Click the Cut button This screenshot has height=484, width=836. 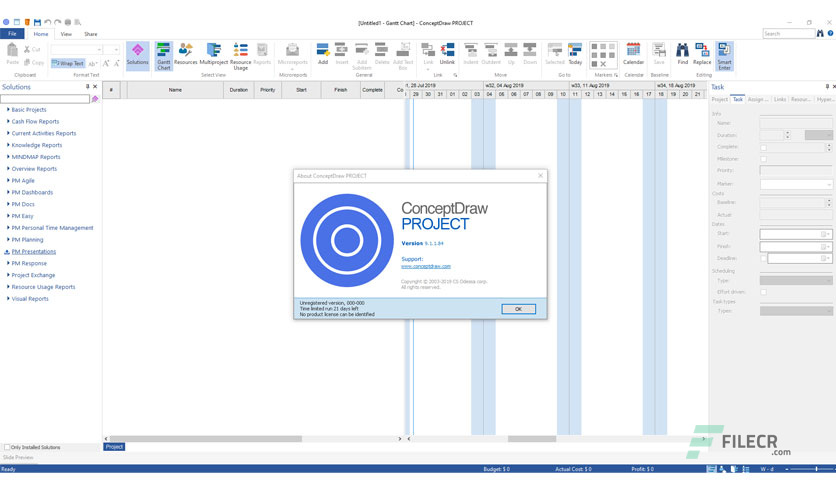click(32, 49)
